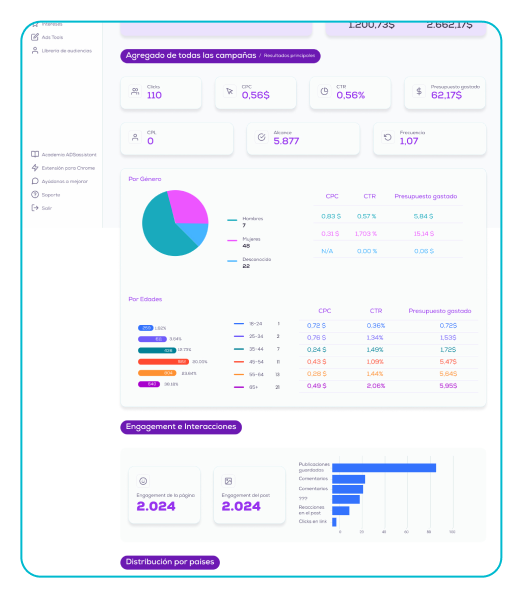
Task: Open the Librería de audiencias icon
Action: [35, 51]
